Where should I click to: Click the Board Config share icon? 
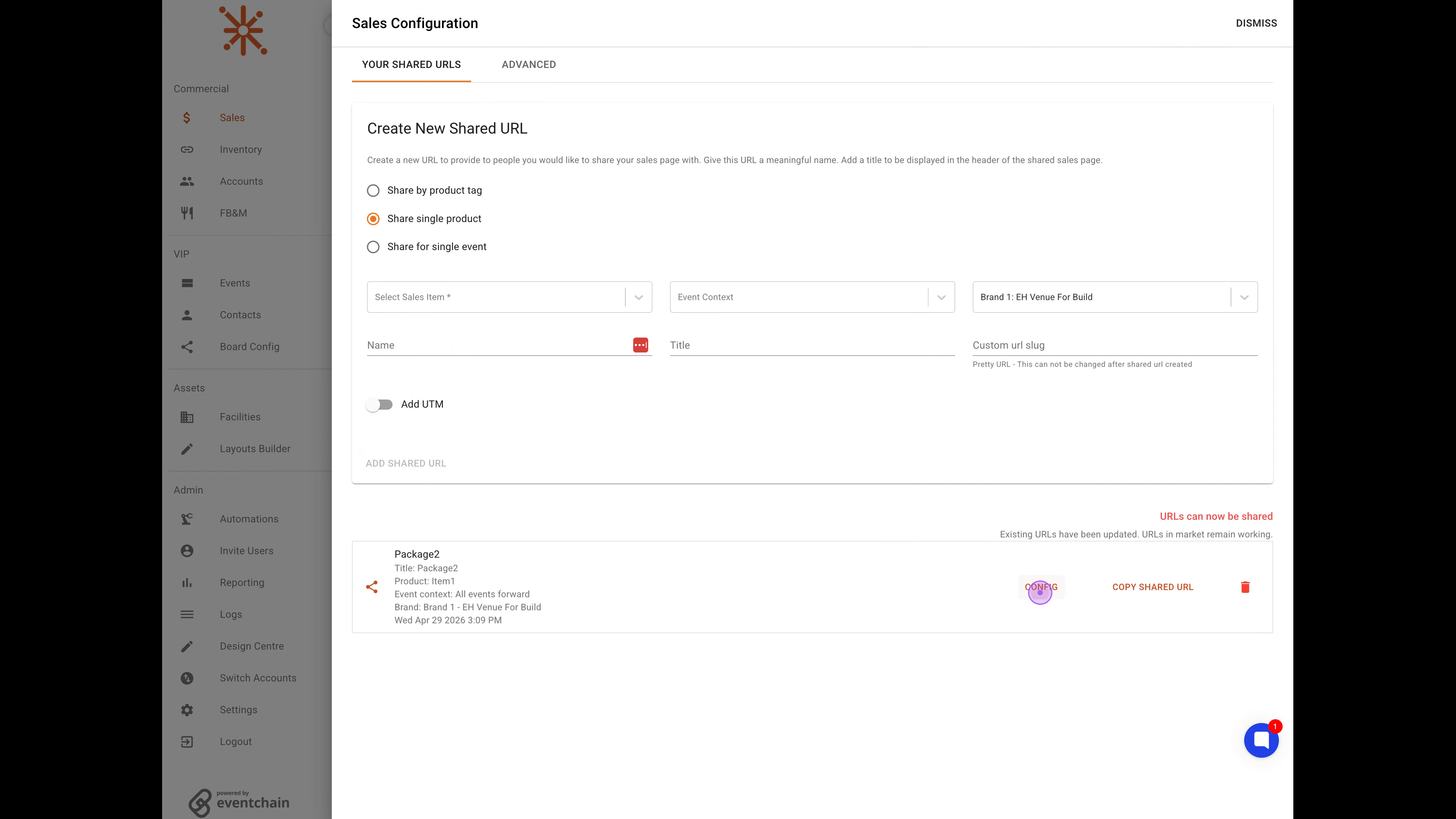(x=187, y=347)
